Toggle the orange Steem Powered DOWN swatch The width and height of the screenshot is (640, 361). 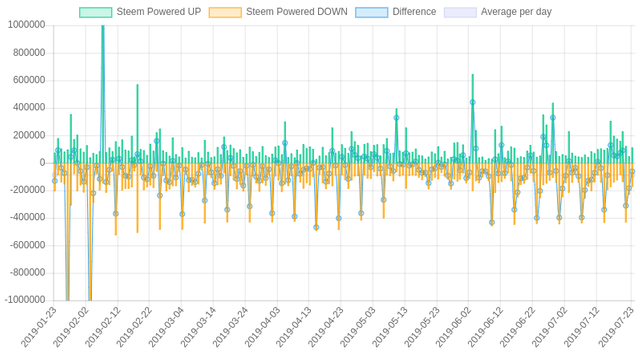(225, 12)
